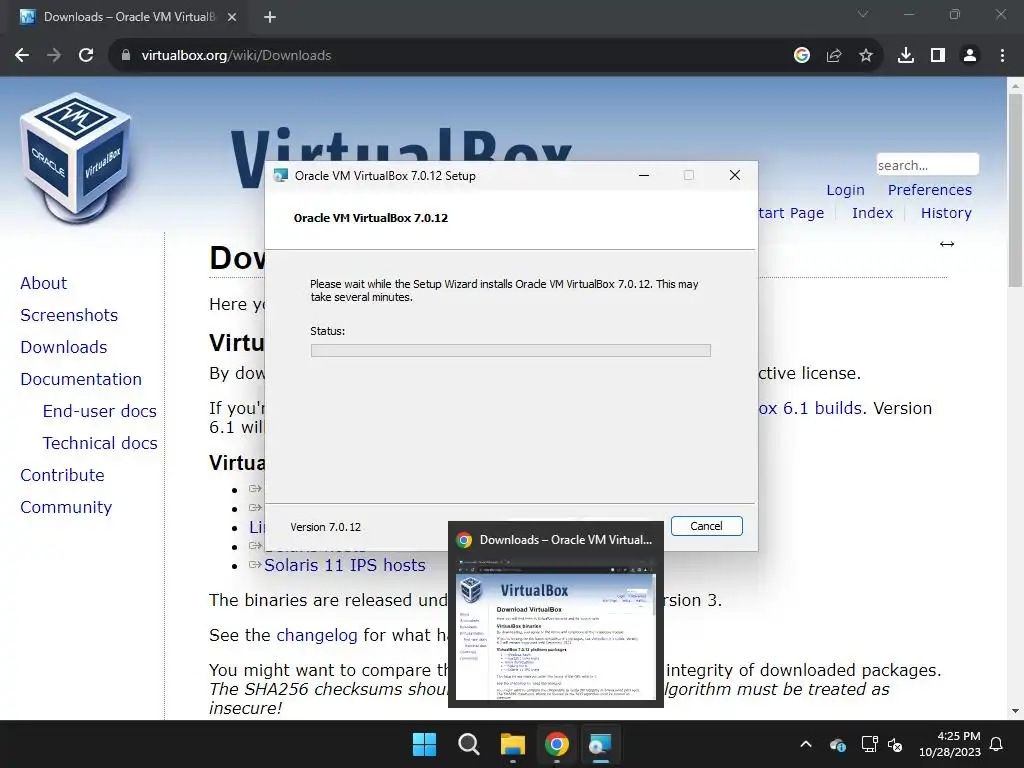Open the changelog link
The width and height of the screenshot is (1024, 768).
(x=317, y=635)
